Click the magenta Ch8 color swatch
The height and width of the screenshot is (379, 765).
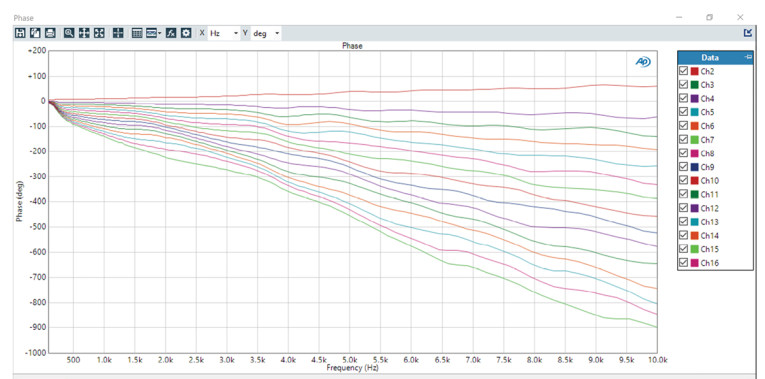(x=695, y=153)
